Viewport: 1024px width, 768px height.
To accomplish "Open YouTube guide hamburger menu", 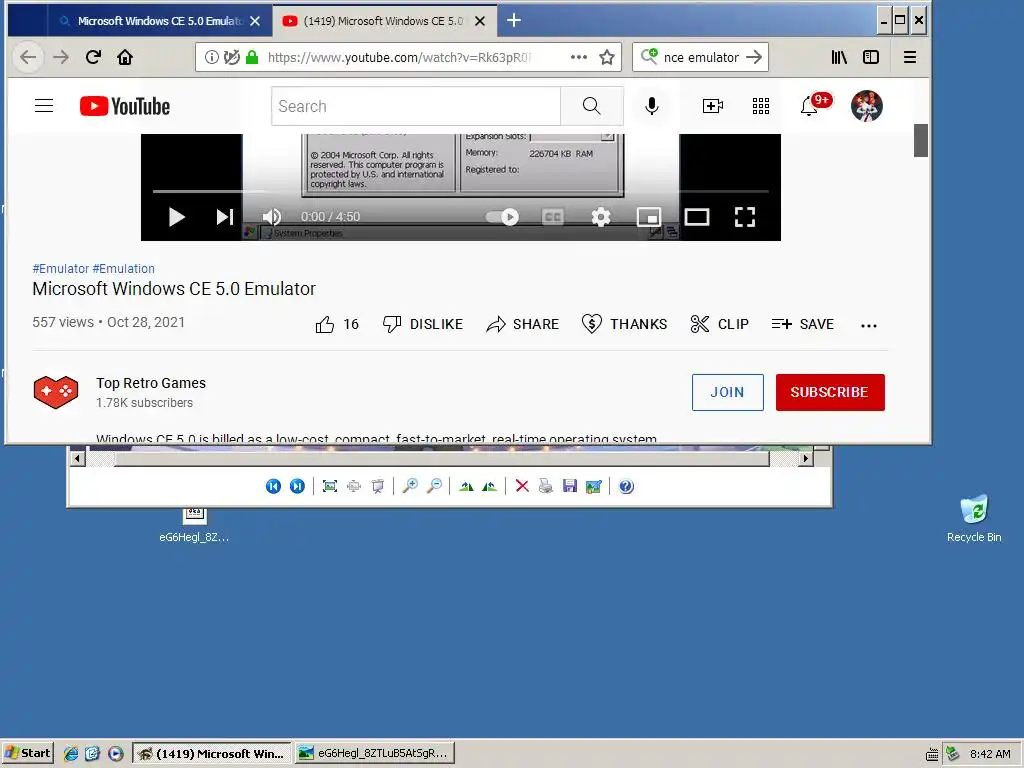I will 44,106.
